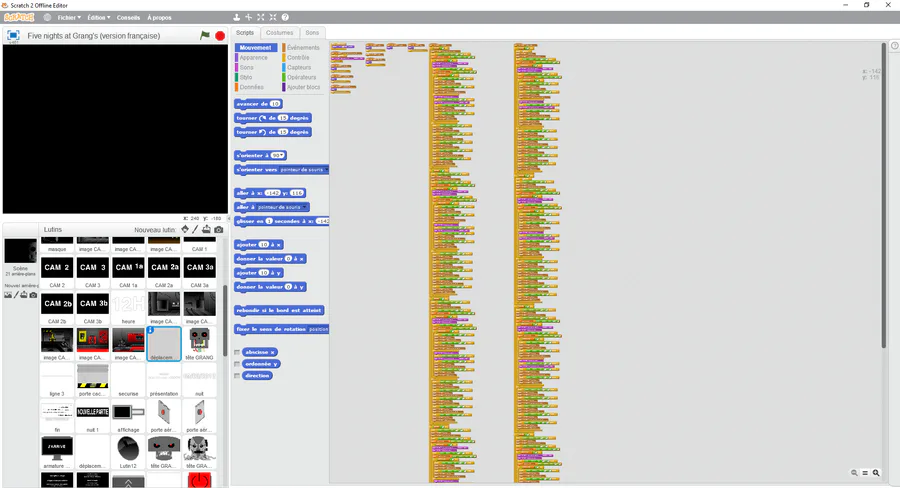900x488 pixels.
Task: Open the language globe menu
Action: click(x=47, y=17)
